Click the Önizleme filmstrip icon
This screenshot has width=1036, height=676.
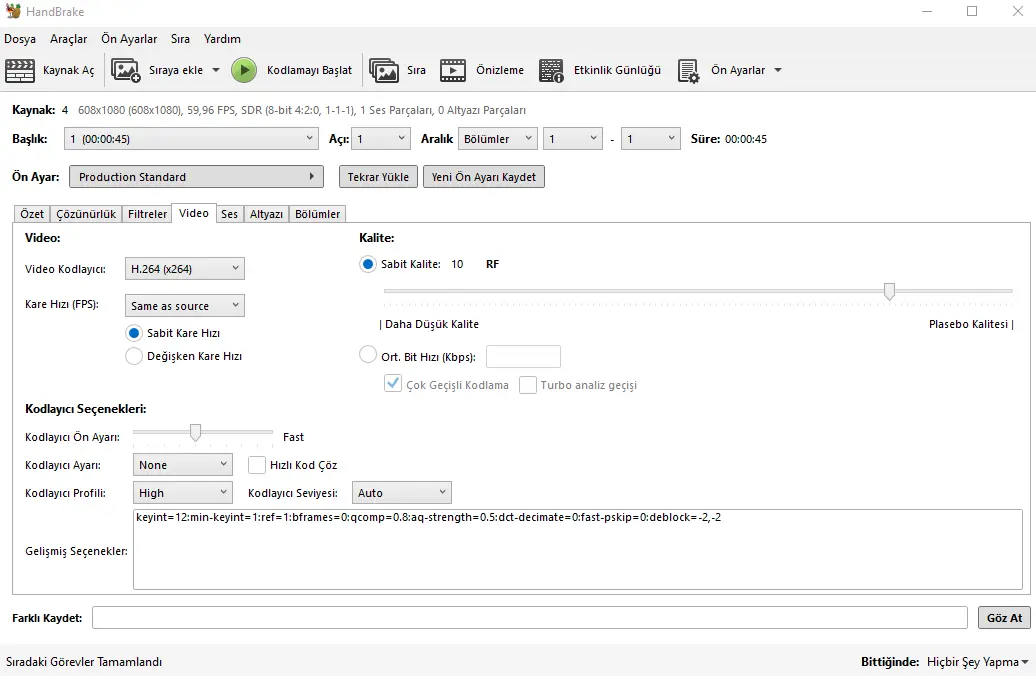point(453,70)
